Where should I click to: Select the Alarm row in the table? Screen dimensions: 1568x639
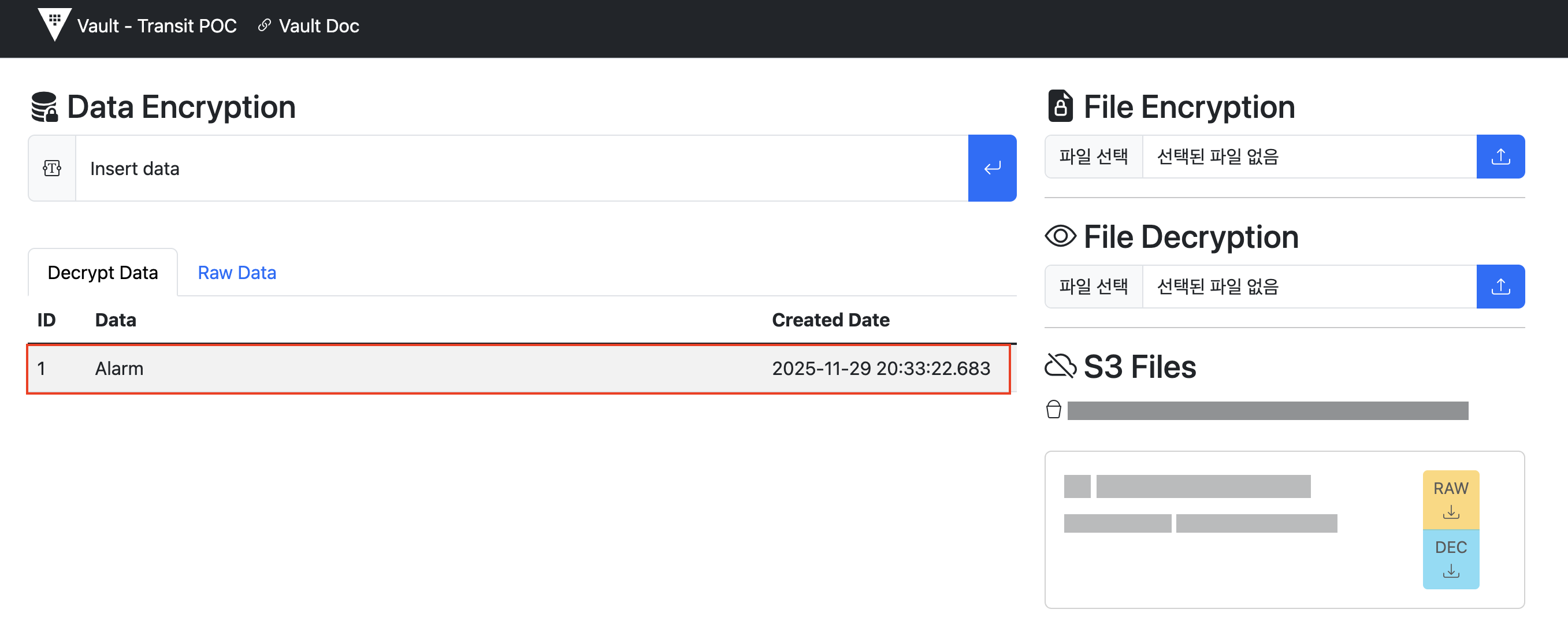pos(518,369)
